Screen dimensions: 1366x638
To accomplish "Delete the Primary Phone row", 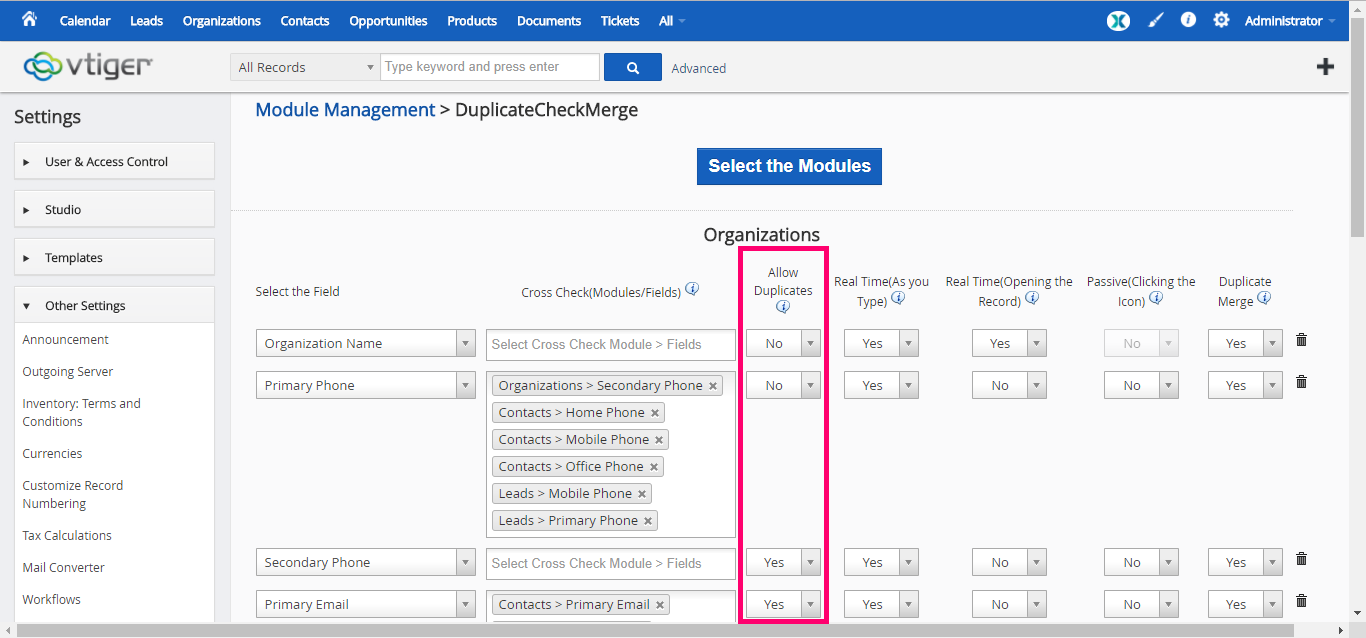I will pos(1301,382).
